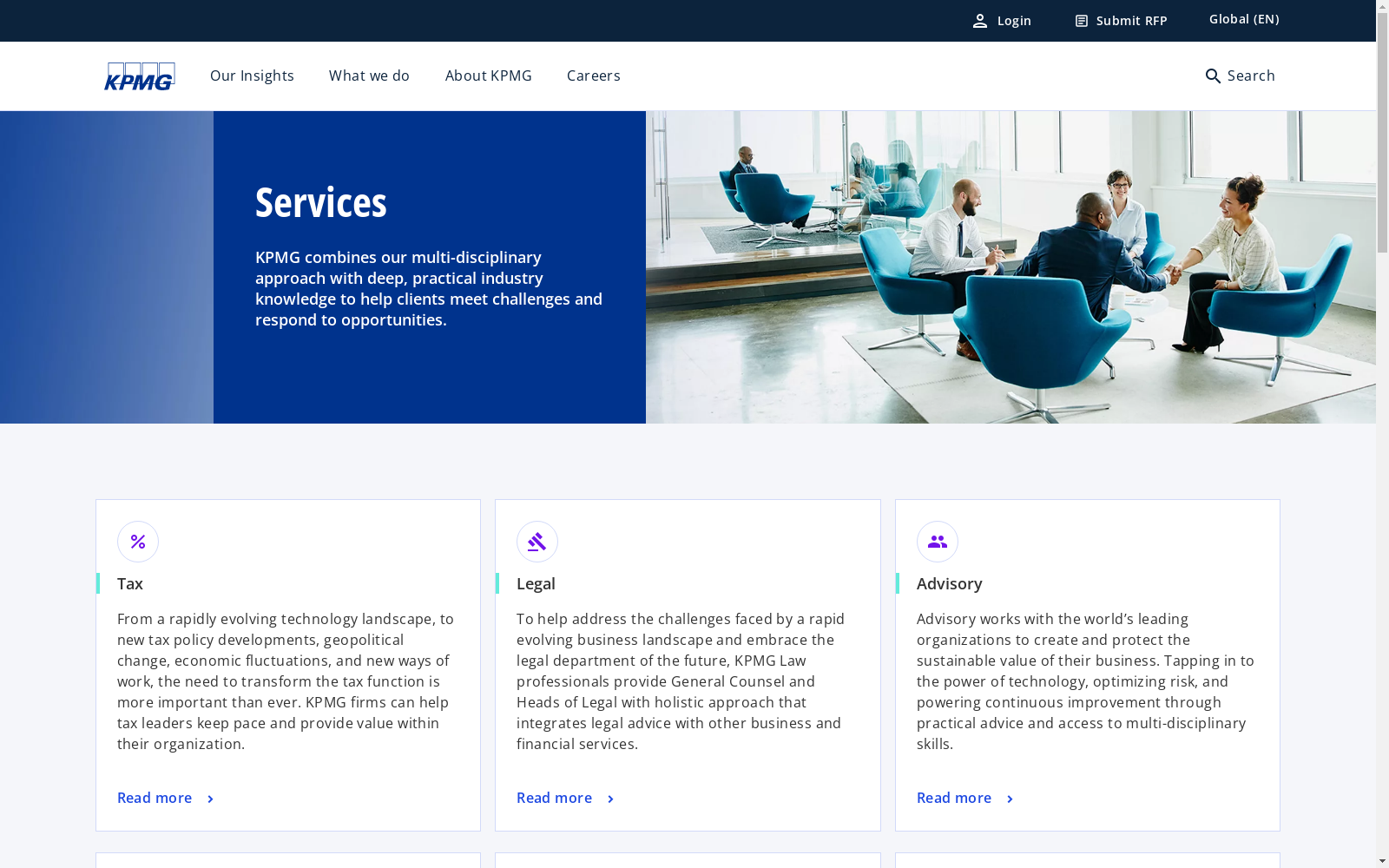The image size is (1389, 868).
Task: Click the Legal gavel icon
Action: point(537,542)
